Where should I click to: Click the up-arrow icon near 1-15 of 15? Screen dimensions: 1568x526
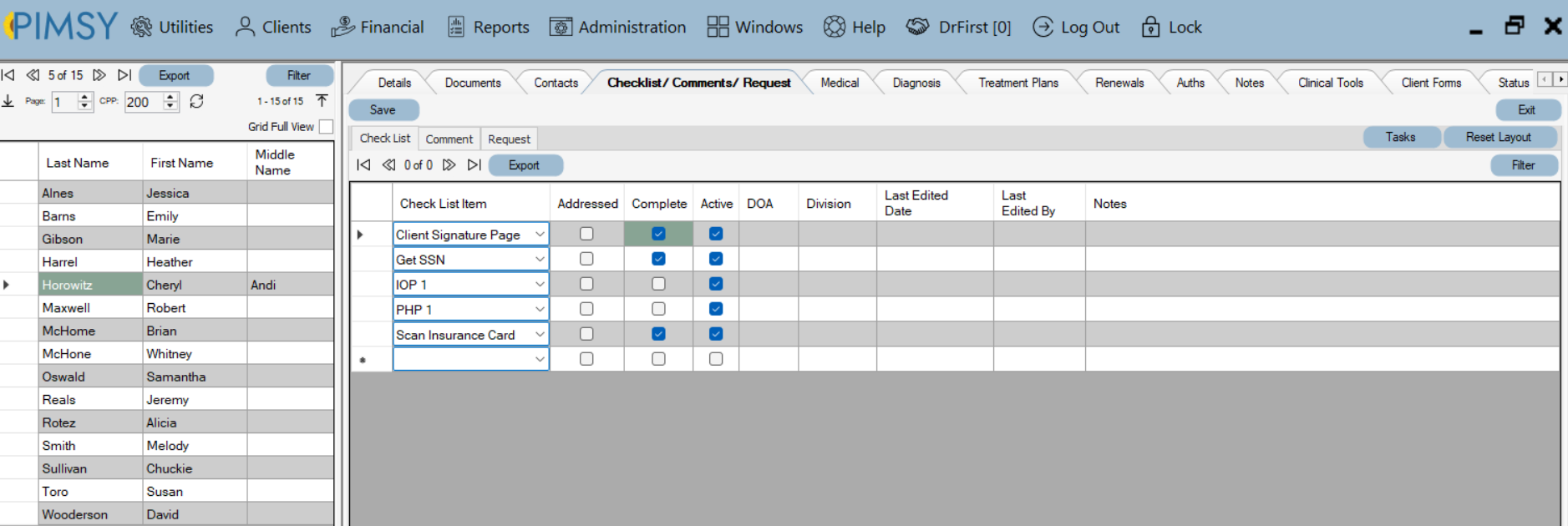click(x=322, y=101)
